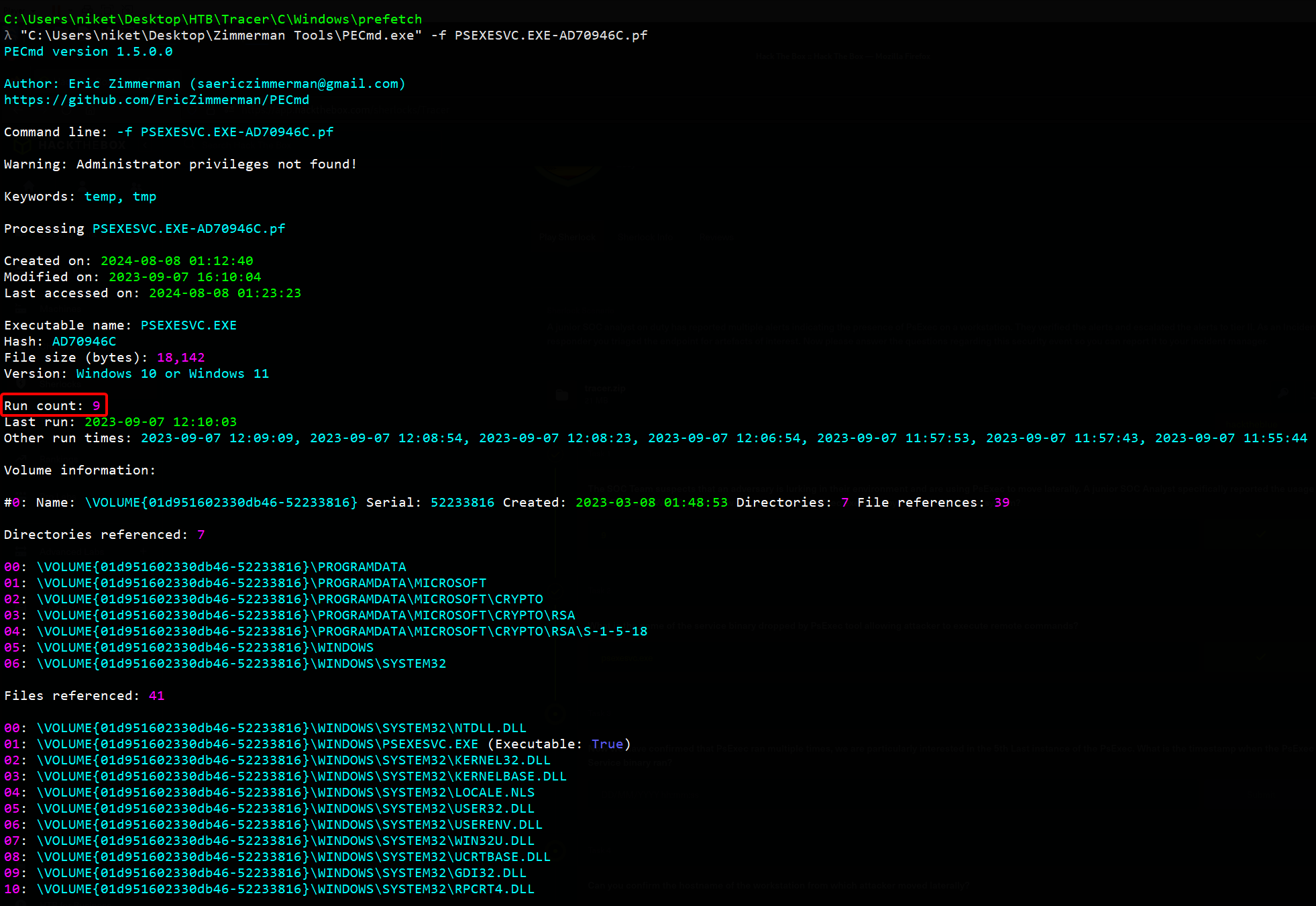Select the run time 2023-09-07 11:57:43

1062,438
